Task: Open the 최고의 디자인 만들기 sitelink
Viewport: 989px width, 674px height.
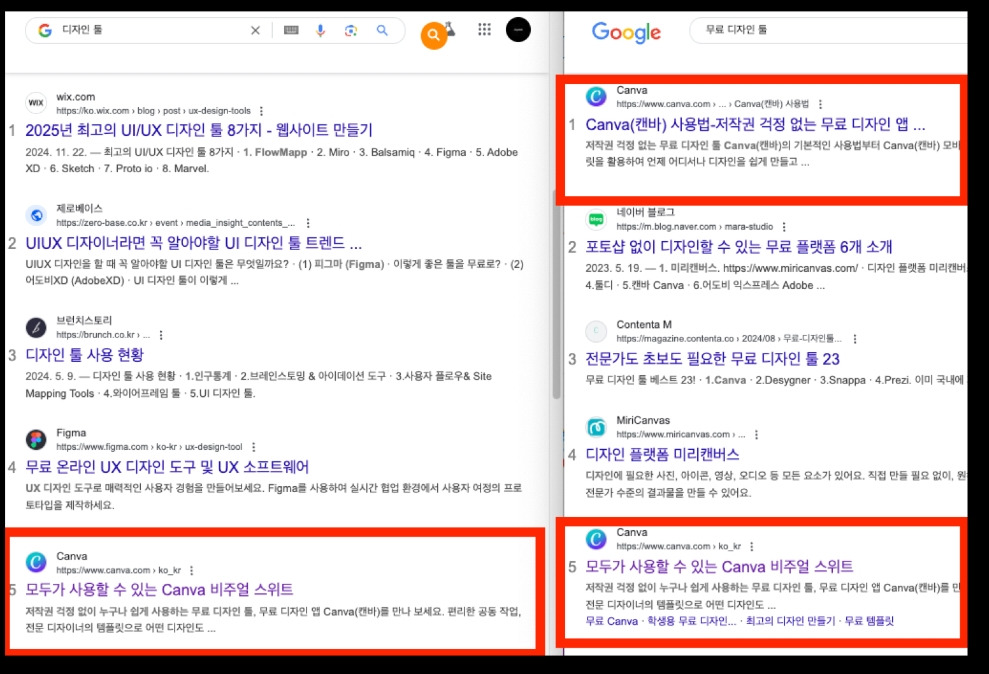Action: click(790, 621)
